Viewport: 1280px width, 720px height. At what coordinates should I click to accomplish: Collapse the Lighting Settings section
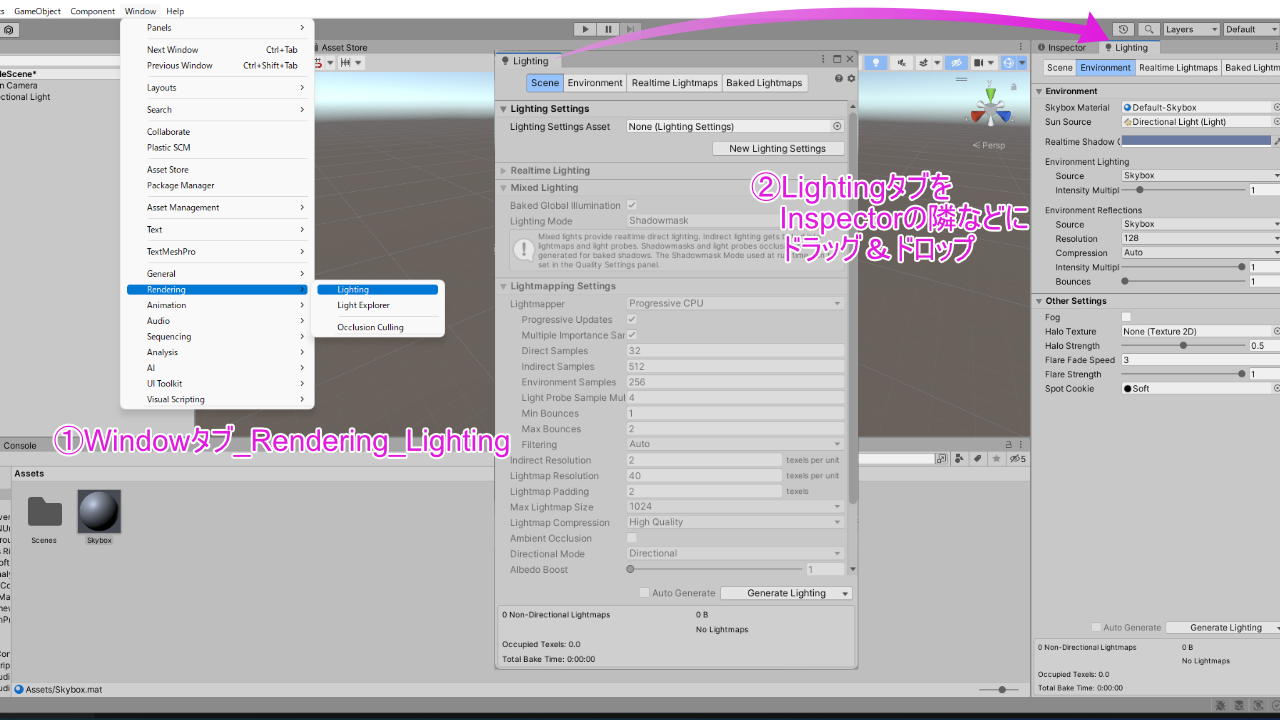pyautogui.click(x=503, y=109)
